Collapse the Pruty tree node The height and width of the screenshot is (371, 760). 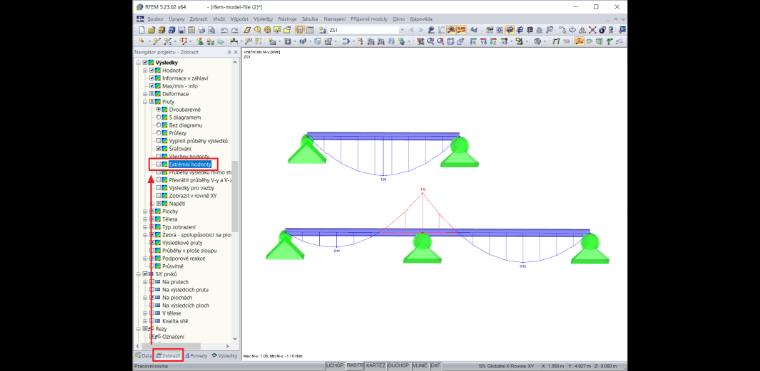point(145,102)
